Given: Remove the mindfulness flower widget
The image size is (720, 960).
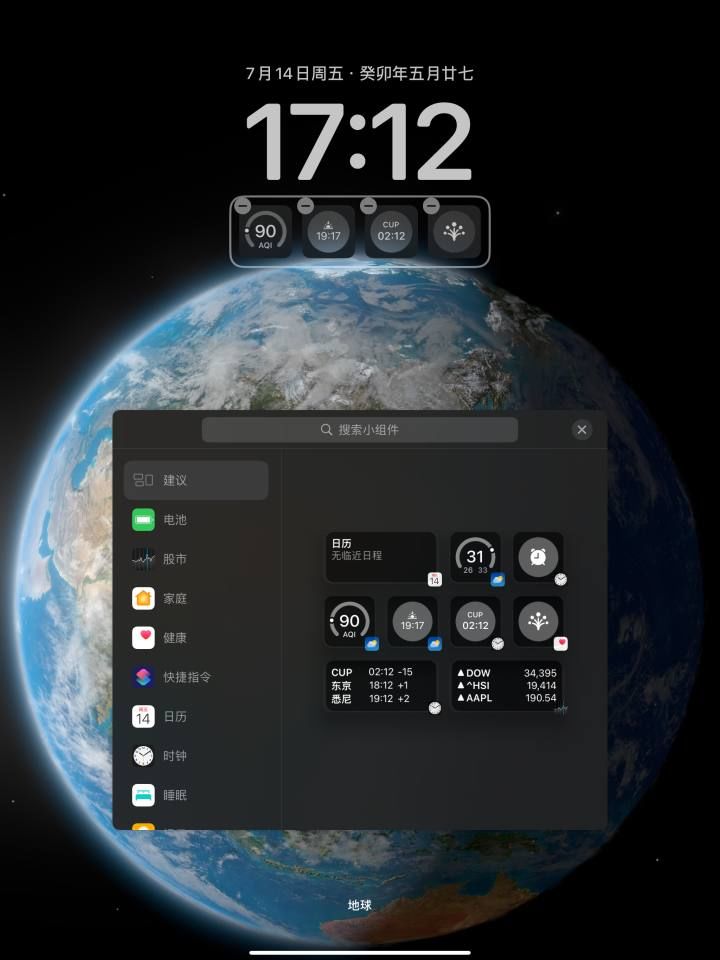Looking at the screenshot, I should [431, 206].
